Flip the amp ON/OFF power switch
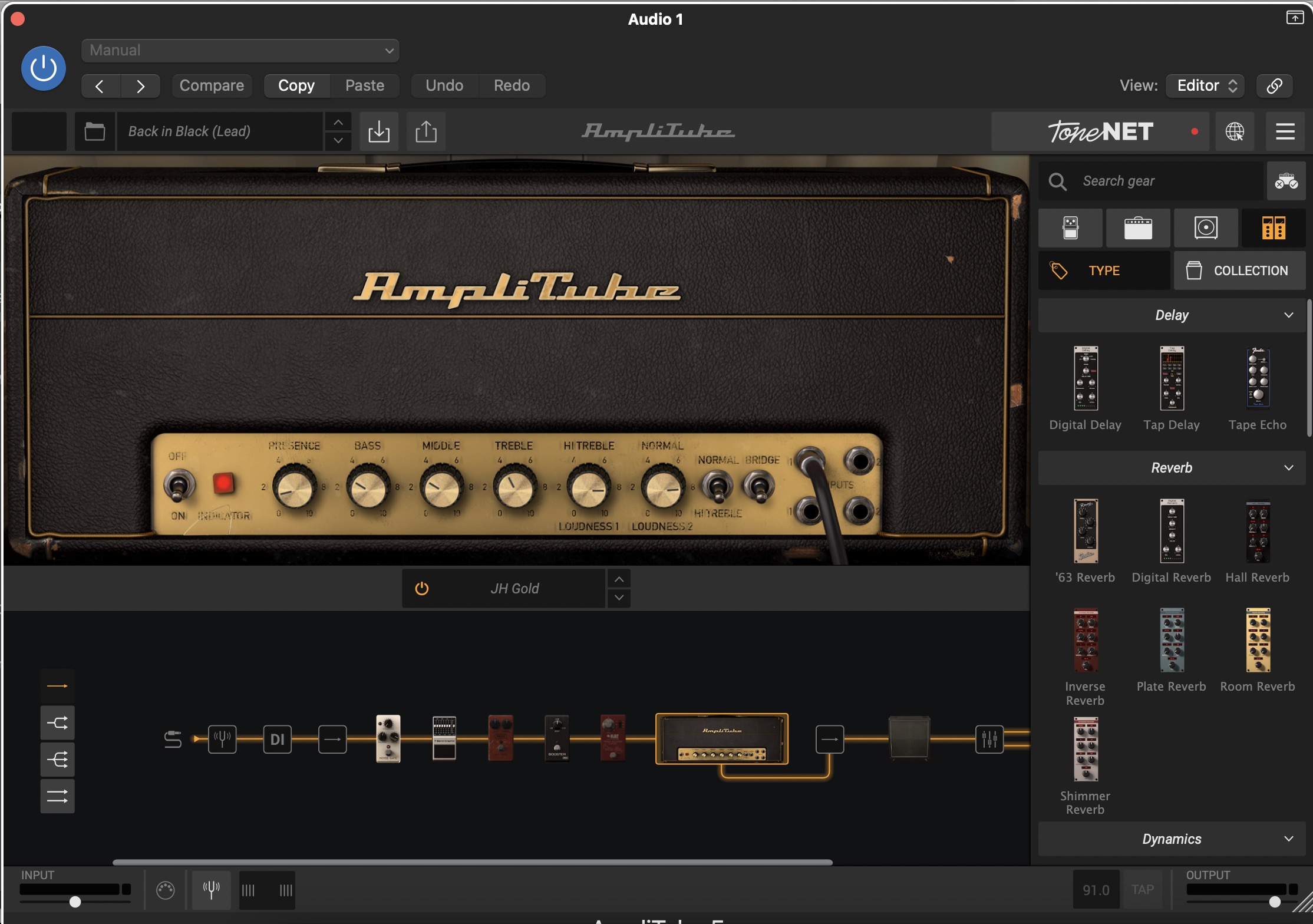Viewport: 1313px width, 924px height. [179, 486]
